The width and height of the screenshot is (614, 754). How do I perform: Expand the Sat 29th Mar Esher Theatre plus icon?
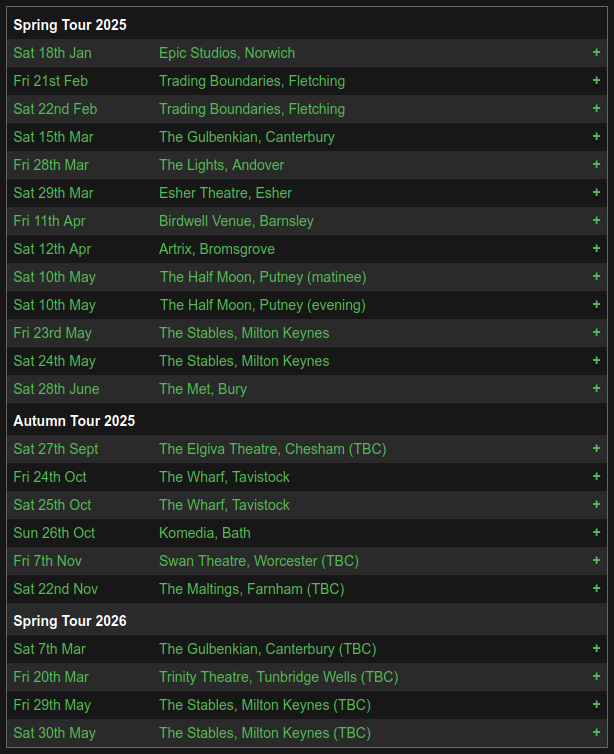pyautogui.click(x=596, y=192)
